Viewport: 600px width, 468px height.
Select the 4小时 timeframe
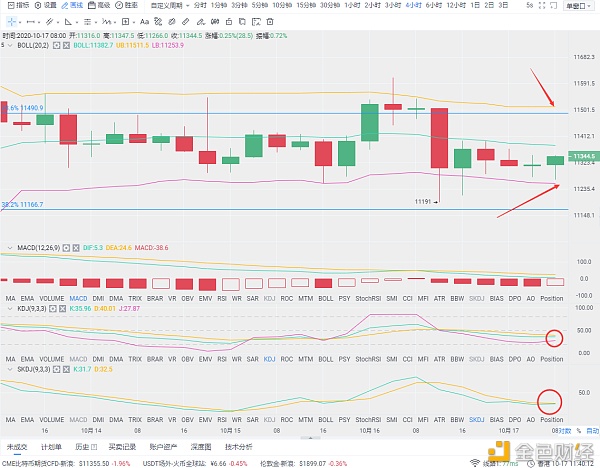coord(413,5)
